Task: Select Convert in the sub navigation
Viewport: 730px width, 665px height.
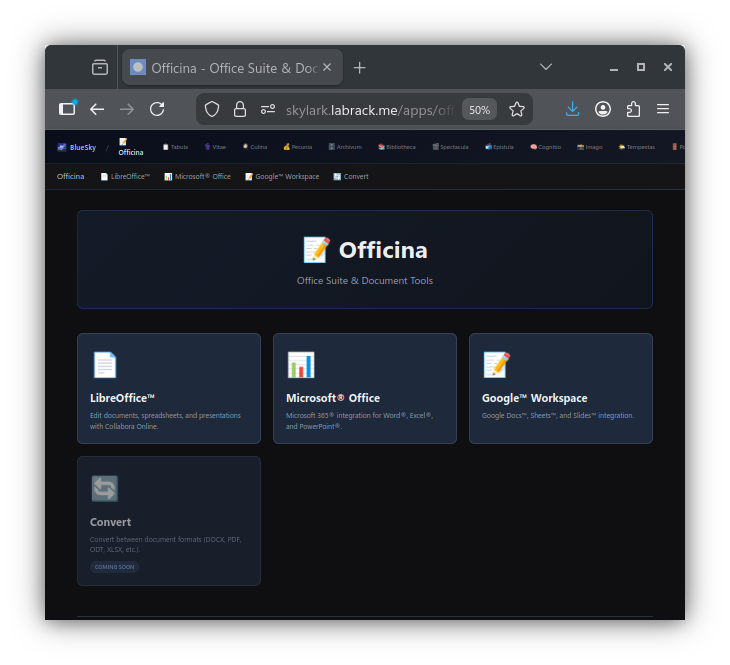Action: tap(351, 176)
